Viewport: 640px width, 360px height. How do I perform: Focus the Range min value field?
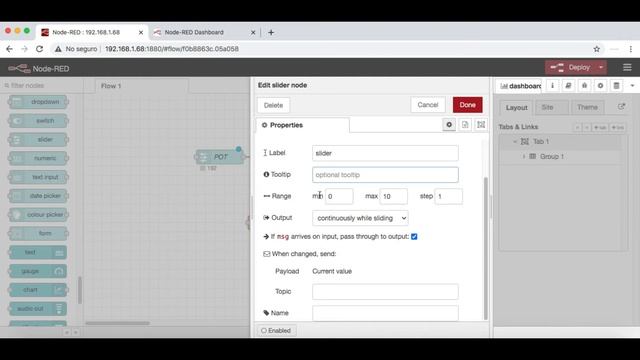point(339,196)
